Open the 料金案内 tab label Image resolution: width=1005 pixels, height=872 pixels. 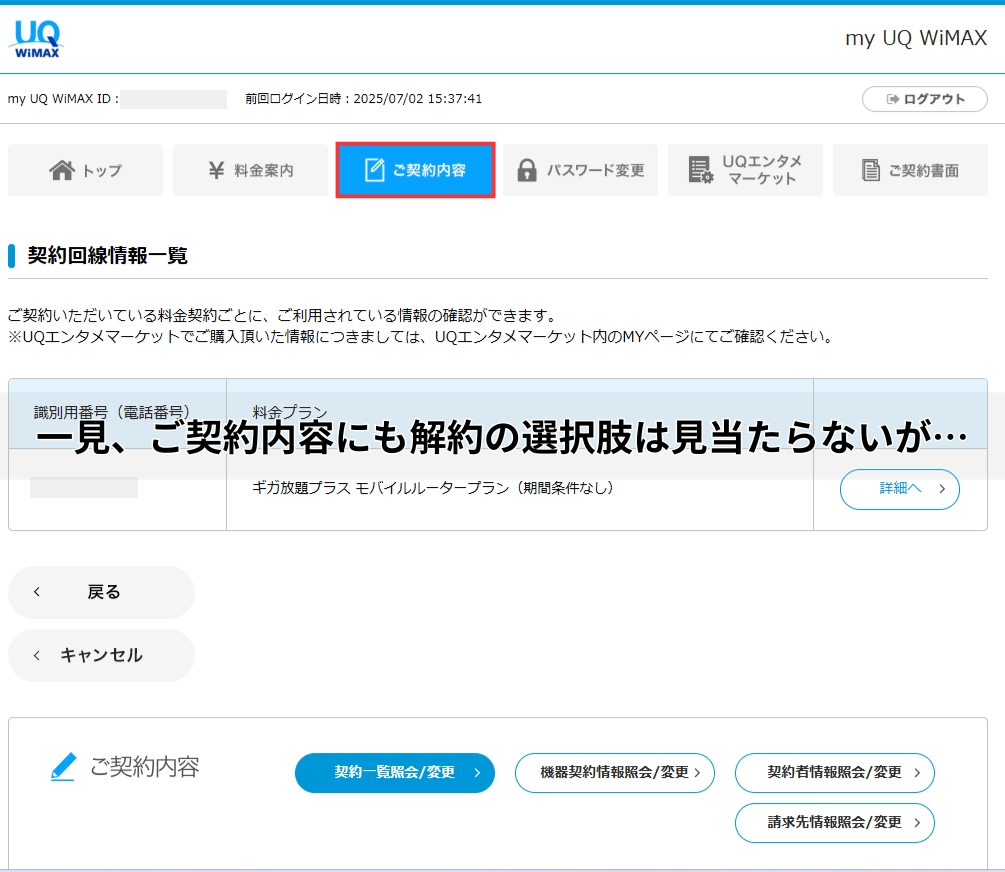coord(263,171)
